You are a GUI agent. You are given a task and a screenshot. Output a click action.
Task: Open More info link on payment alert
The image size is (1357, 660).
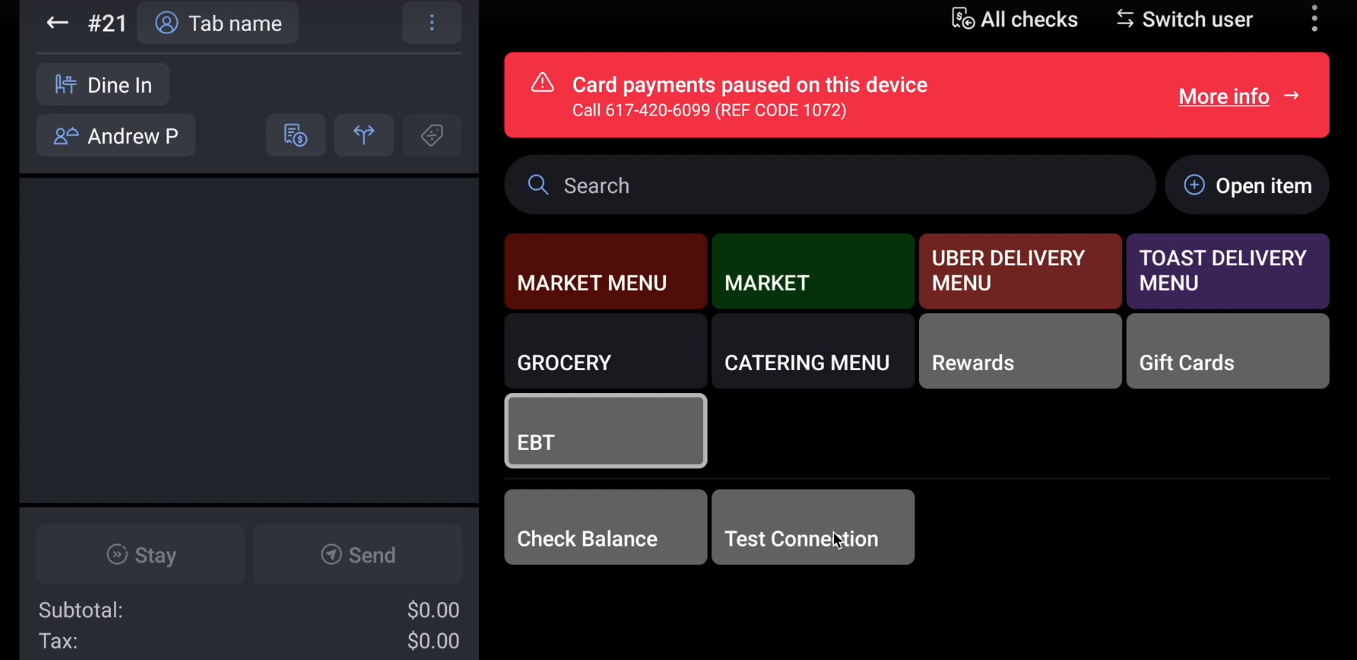click(1238, 96)
